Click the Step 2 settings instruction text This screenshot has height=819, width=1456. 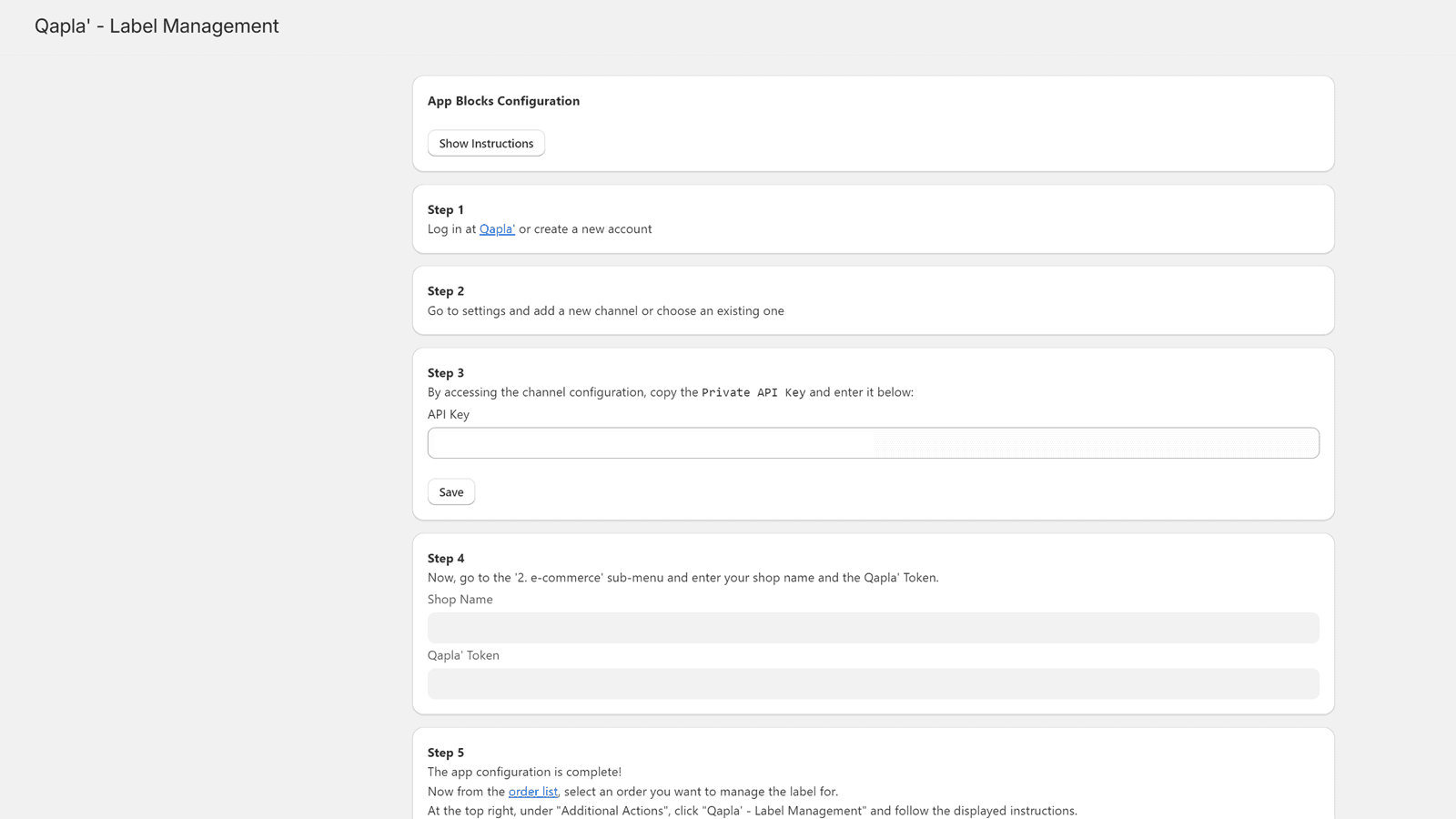pos(605,311)
